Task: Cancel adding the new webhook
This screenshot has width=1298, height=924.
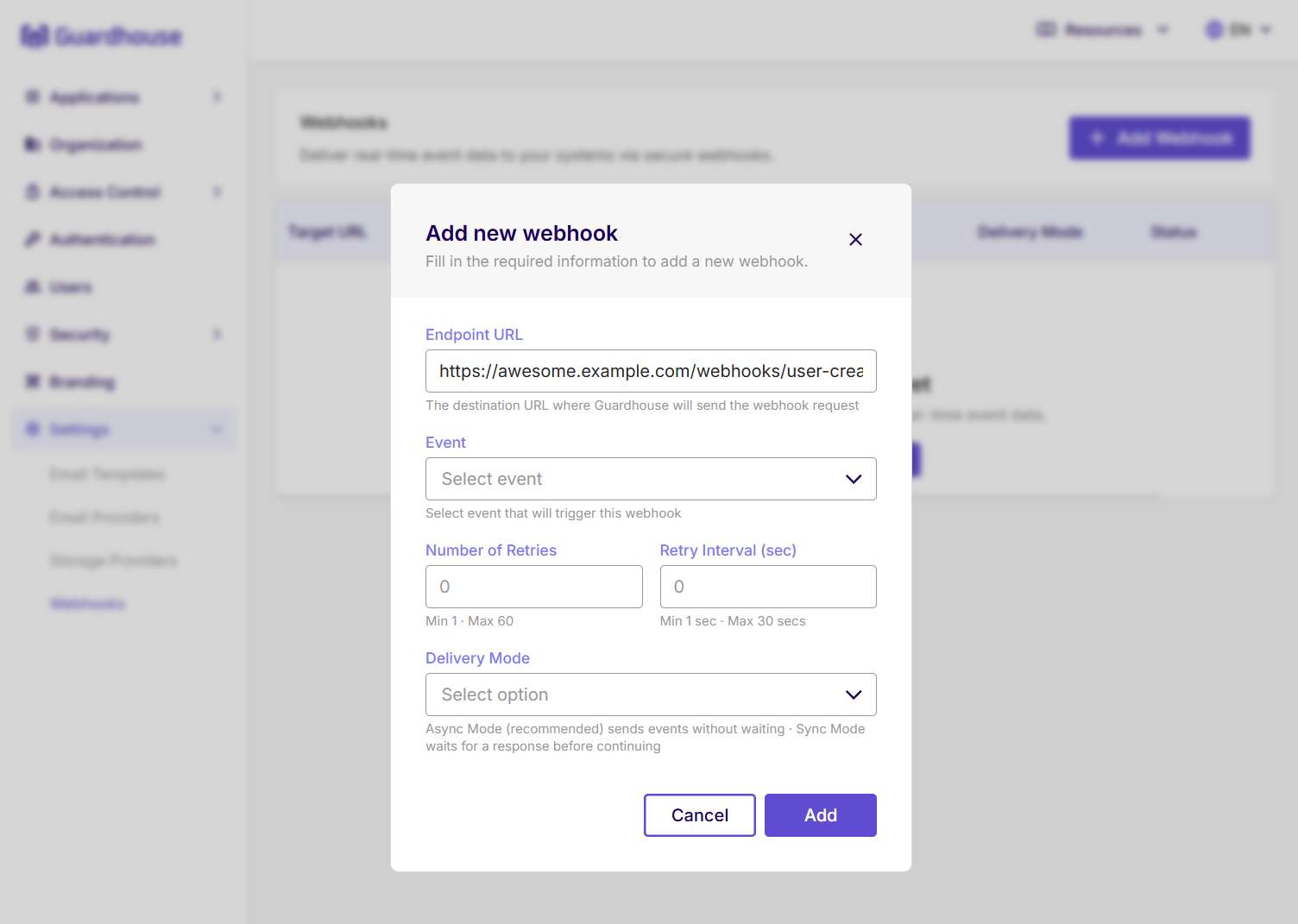Action: click(x=699, y=814)
